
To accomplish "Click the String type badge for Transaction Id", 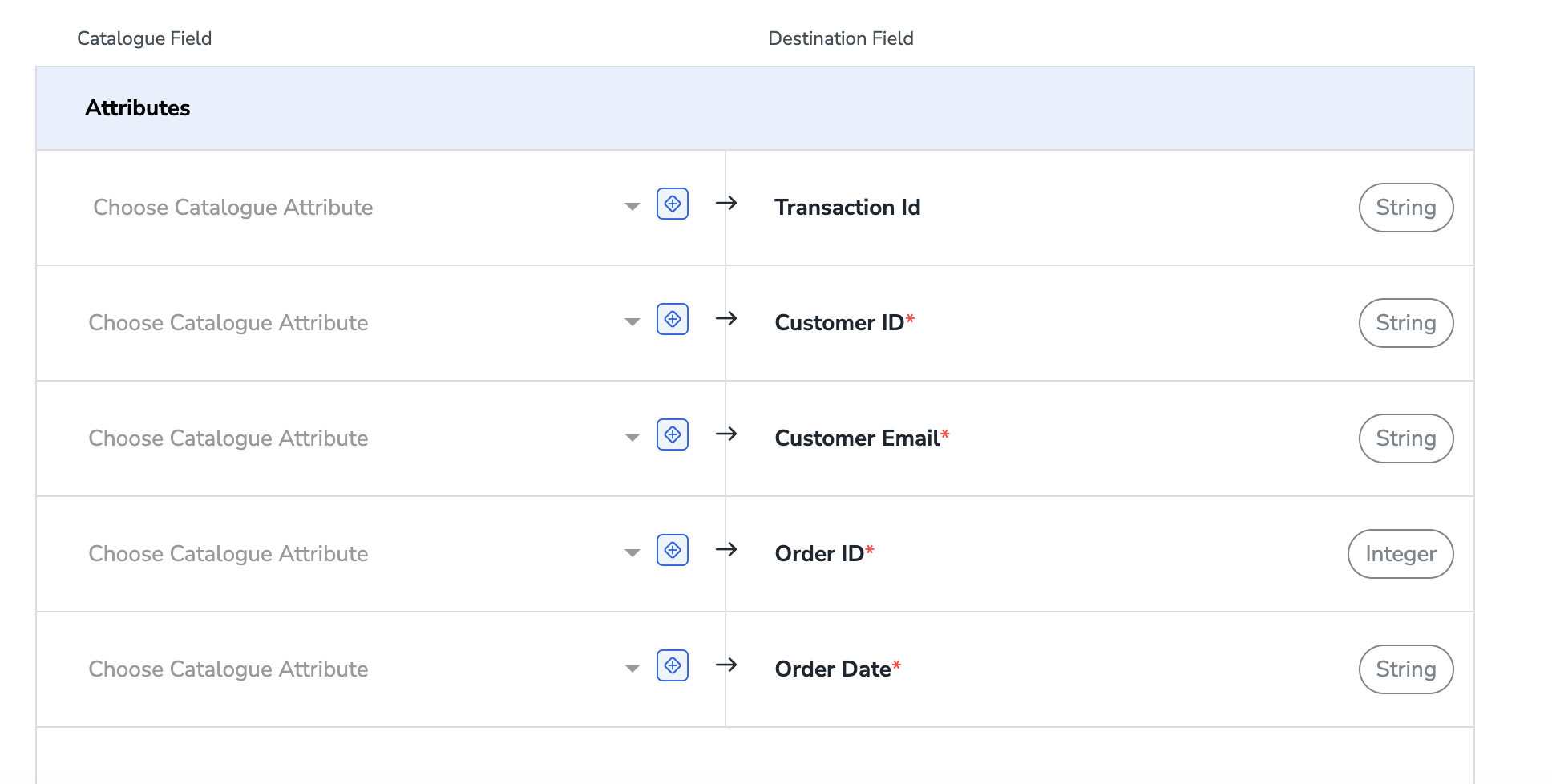I will [1406, 208].
